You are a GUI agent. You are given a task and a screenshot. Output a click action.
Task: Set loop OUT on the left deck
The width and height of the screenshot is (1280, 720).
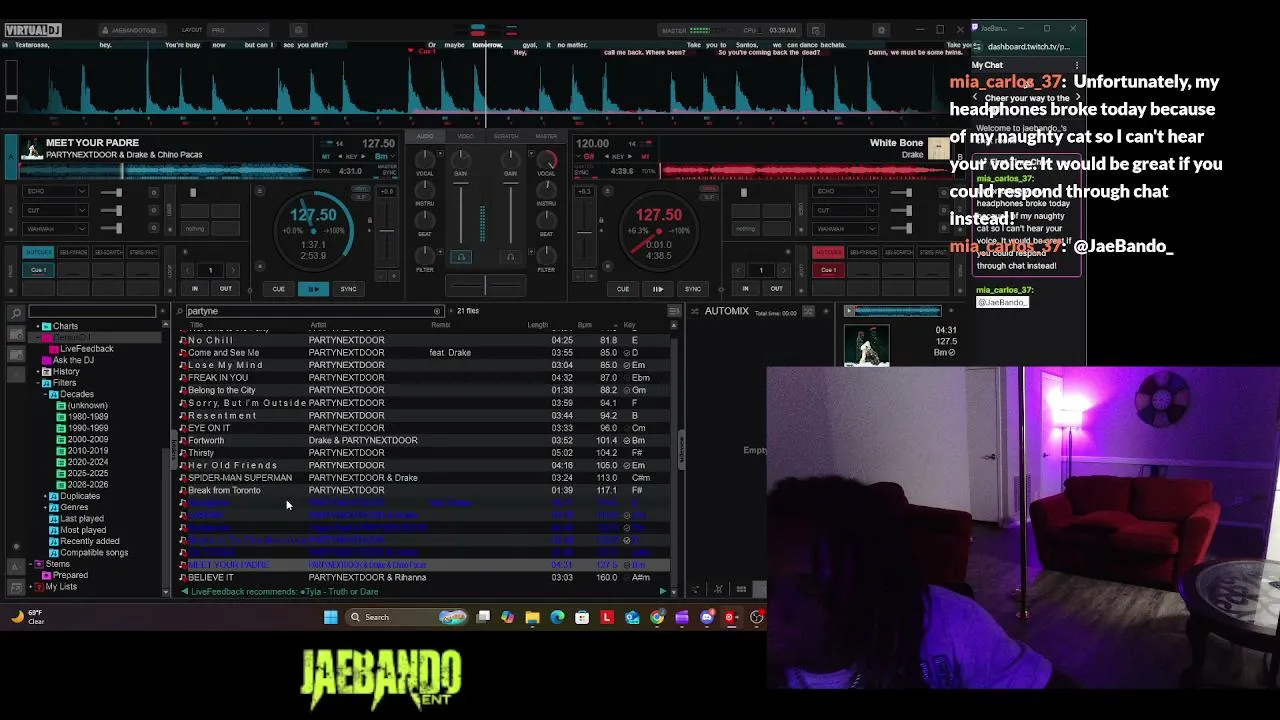pos(226,289)
